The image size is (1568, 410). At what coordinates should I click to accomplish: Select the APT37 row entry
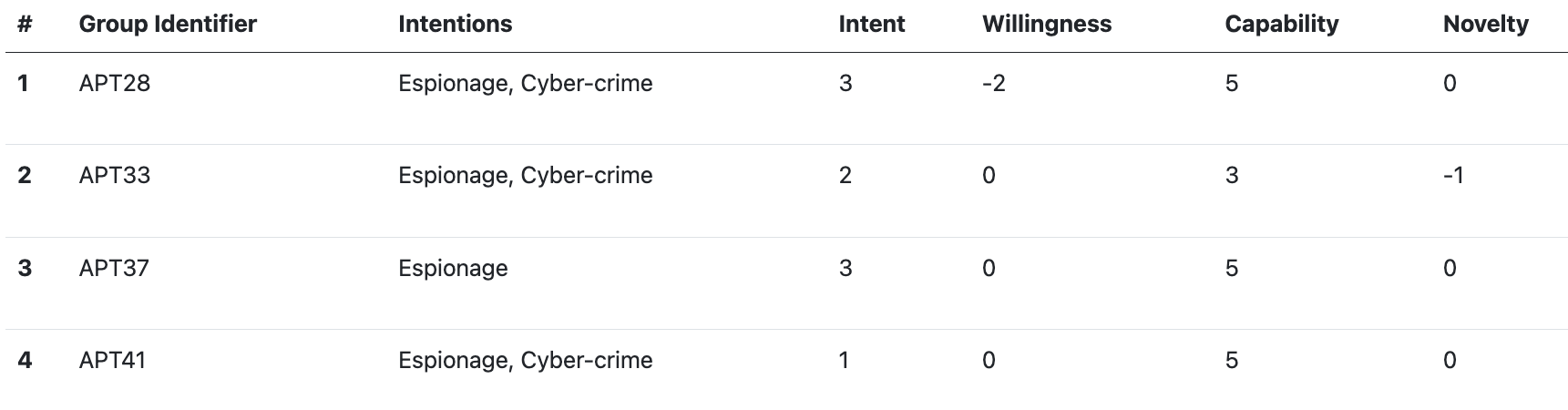(114, 269)
